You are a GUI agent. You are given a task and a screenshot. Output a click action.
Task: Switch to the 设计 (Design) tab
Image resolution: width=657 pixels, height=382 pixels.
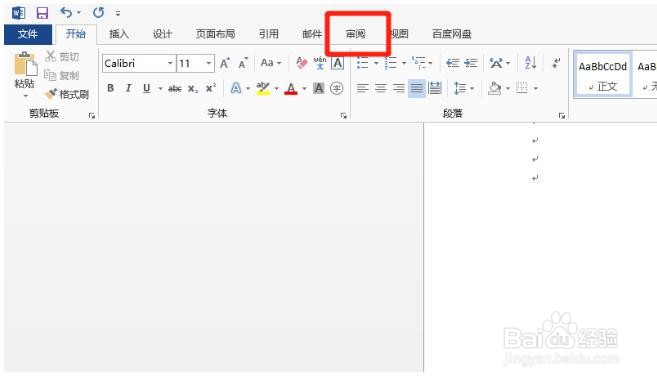click(162, 34)
